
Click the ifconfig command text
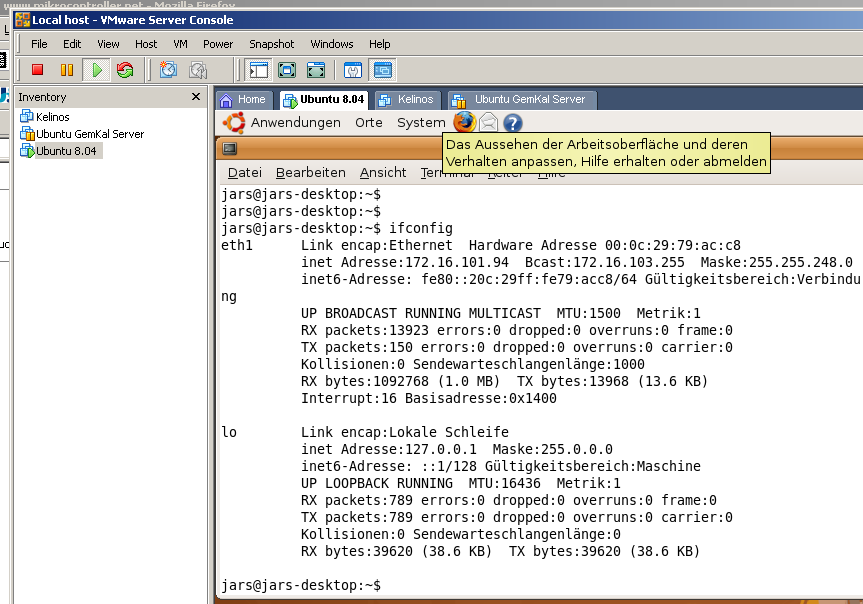pos(420,228)
